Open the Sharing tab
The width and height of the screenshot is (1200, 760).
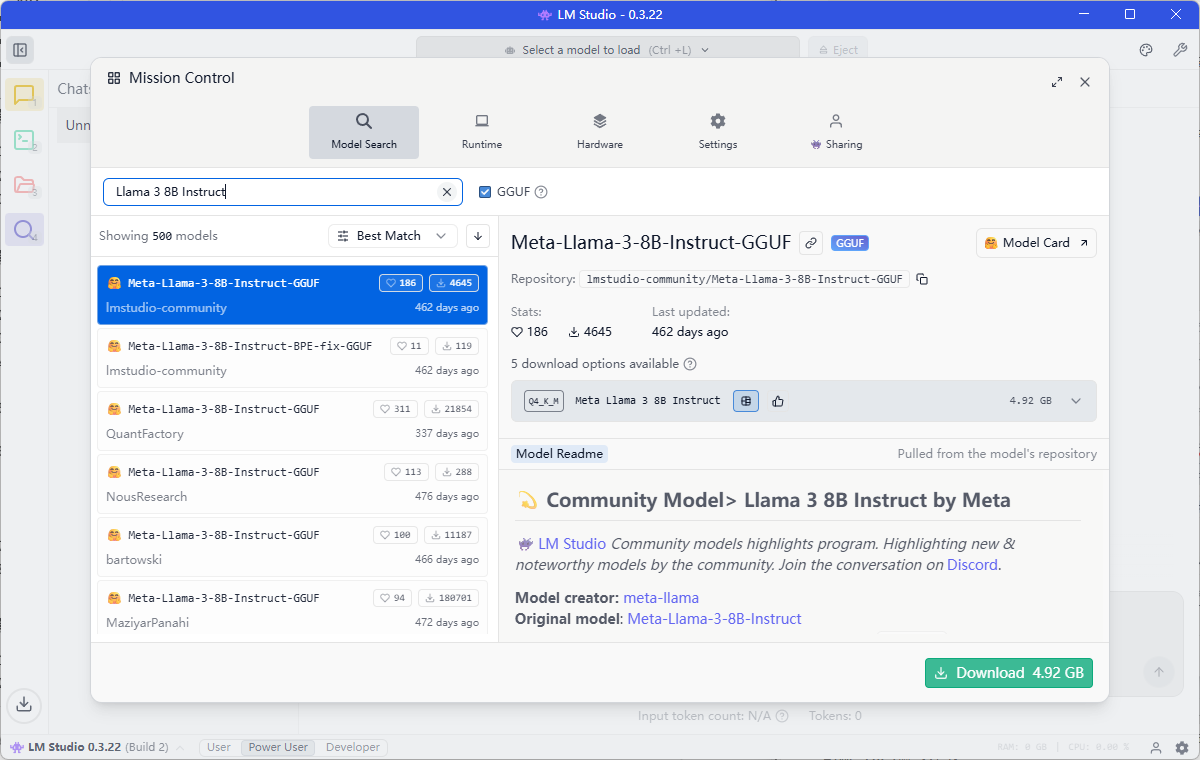coord(836,132)
